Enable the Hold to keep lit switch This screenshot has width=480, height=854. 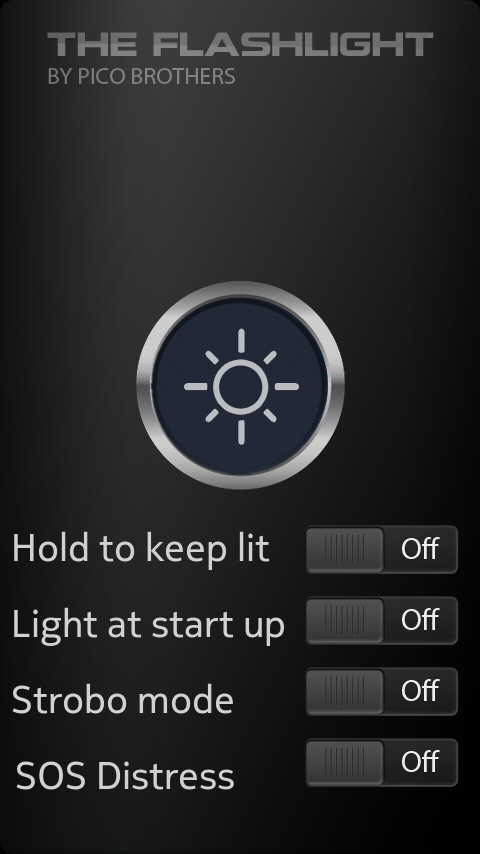point(381,549)
